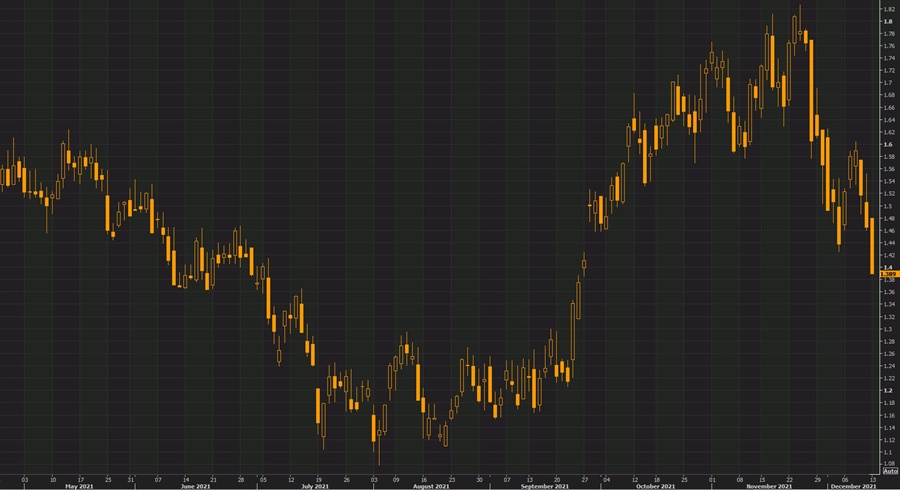Click the 1.82 price axis label
The width and height of the screenshot is (900, 490).
point(889,9)
